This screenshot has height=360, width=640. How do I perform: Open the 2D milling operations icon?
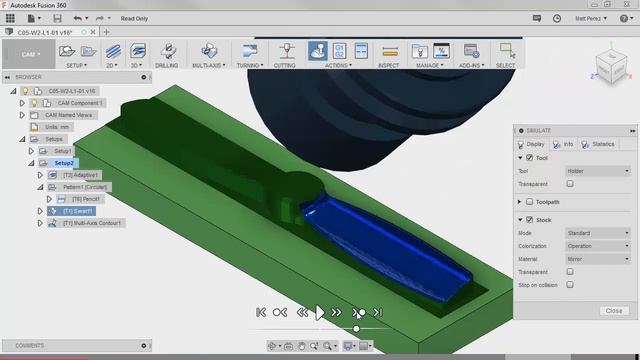113,51
